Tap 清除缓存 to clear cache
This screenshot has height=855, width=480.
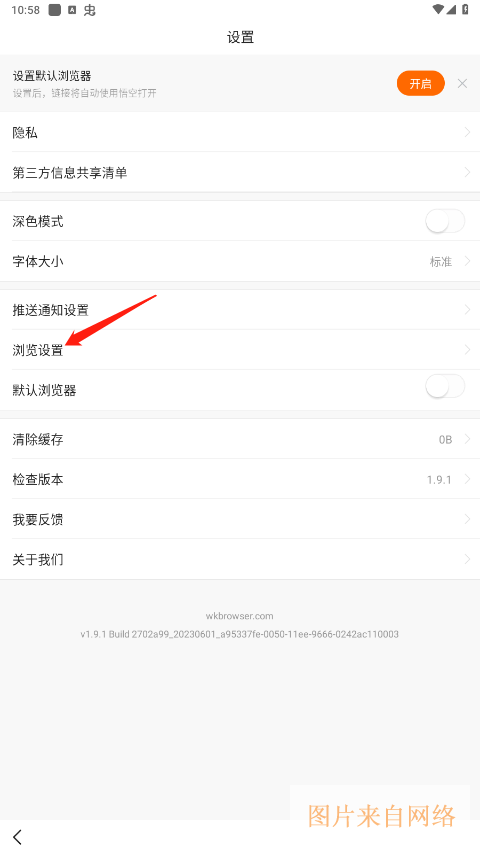pos(240,439)
